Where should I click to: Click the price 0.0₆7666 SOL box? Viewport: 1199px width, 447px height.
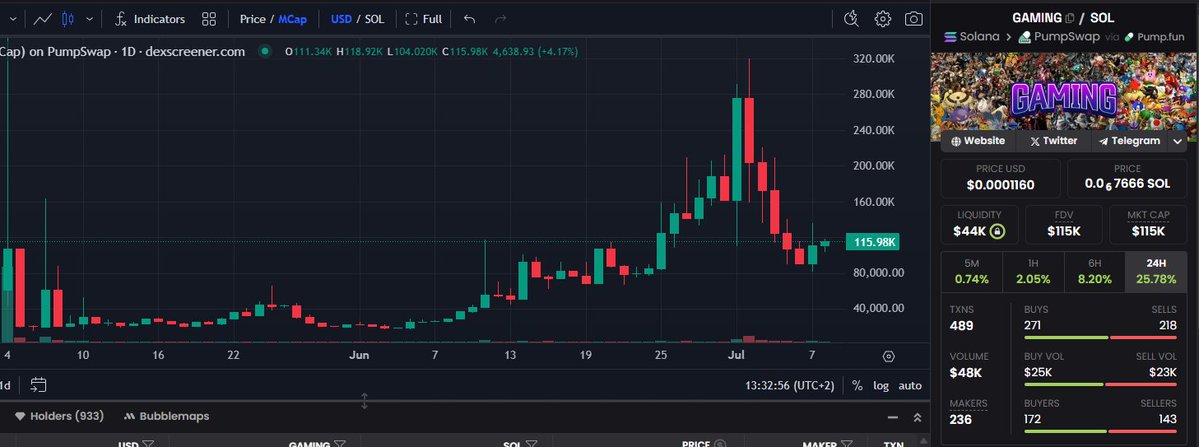coord(1127,178)
